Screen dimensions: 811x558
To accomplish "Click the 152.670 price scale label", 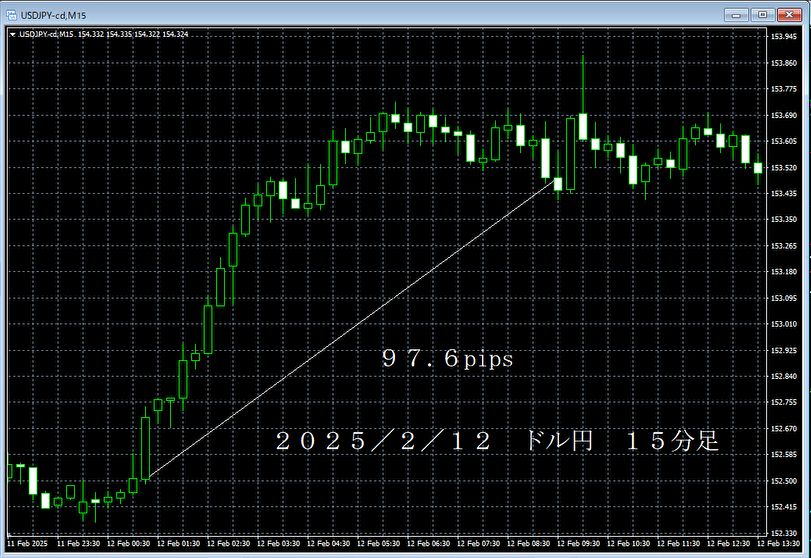I will point(784,428).
